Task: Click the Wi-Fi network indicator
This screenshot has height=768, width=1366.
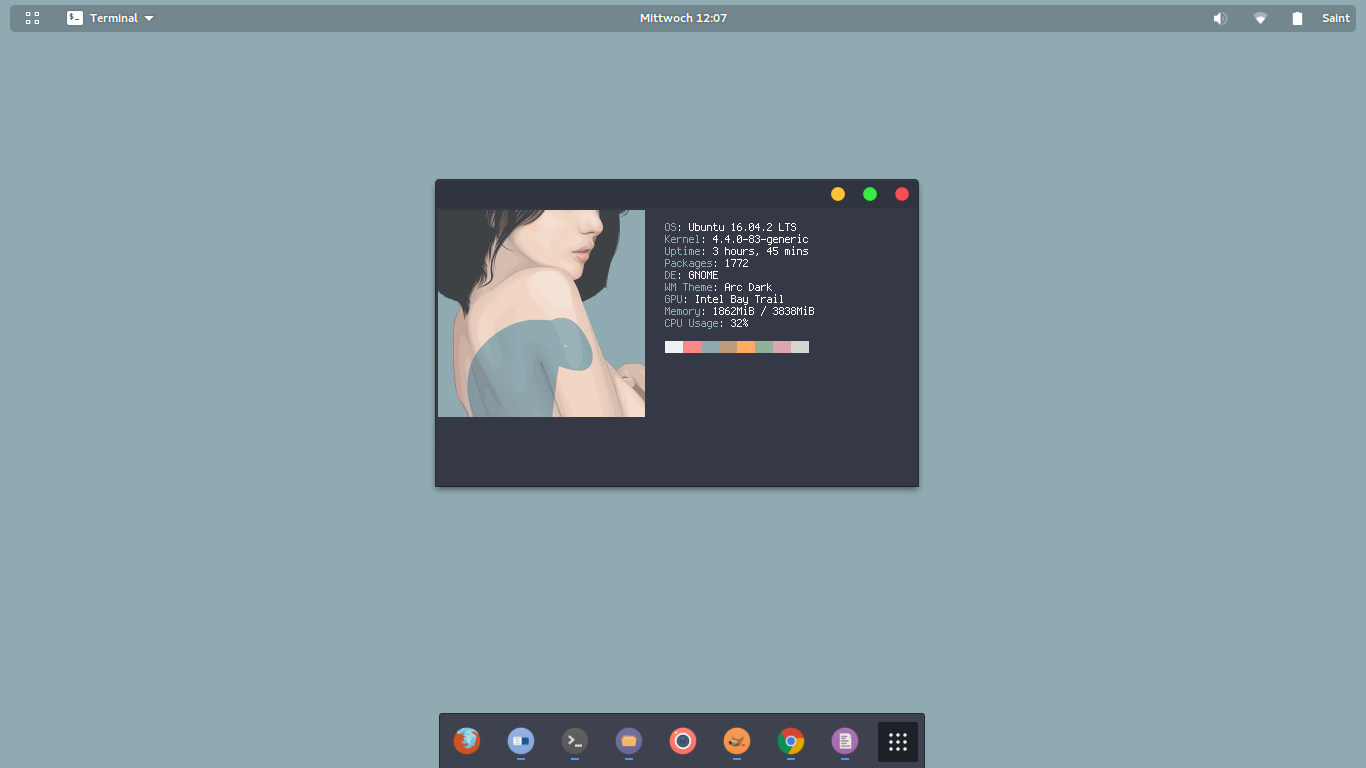Action: (x=1260, y=18)
